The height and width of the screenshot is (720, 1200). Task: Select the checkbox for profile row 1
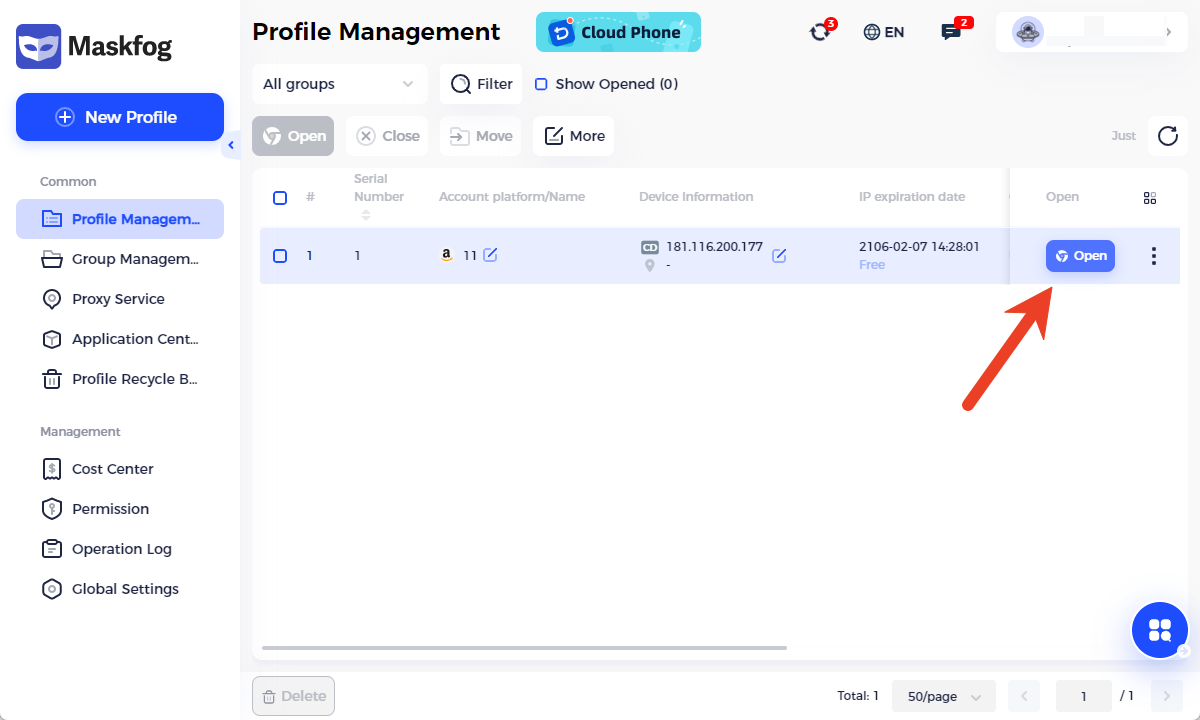point(280,256)
